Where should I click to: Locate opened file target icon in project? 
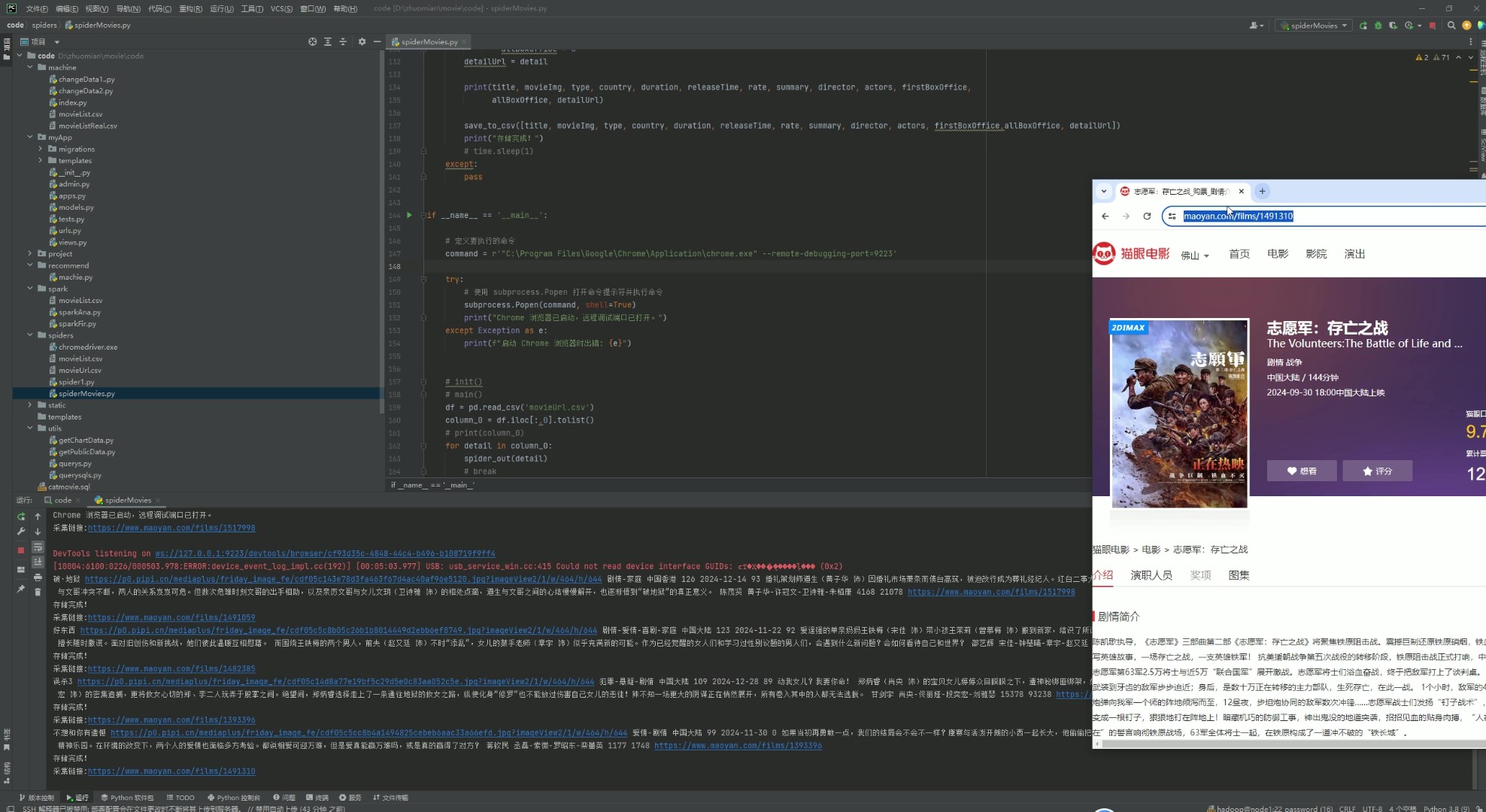pos(312,42)
